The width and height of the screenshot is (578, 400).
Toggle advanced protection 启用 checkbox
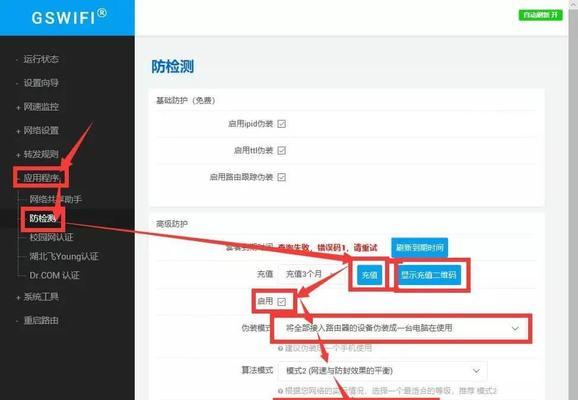(282, 302)
